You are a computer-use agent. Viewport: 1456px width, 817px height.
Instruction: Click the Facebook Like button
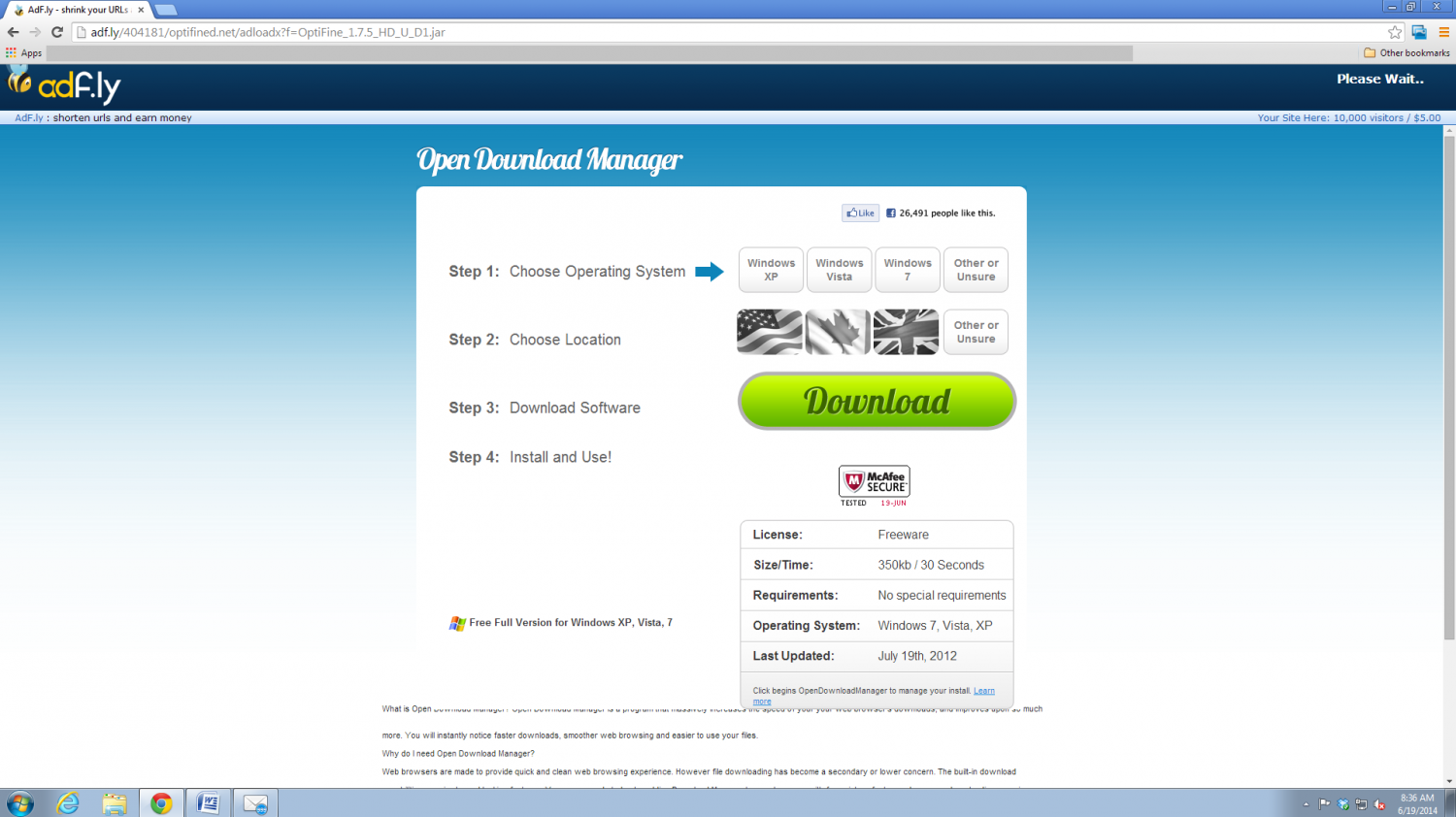click(860, 212)
